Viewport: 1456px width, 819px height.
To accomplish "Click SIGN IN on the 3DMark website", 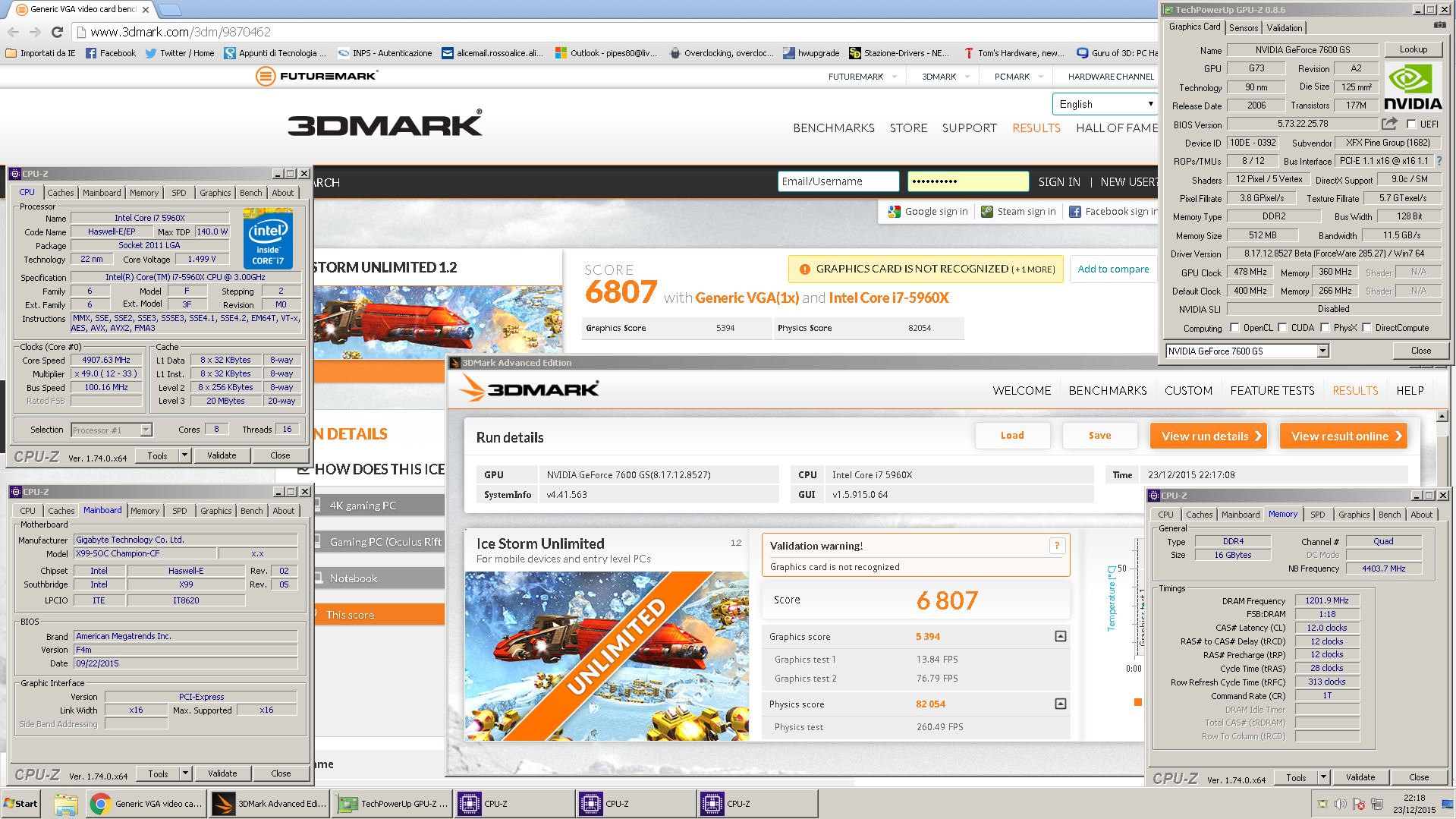I will (1058, 181).
